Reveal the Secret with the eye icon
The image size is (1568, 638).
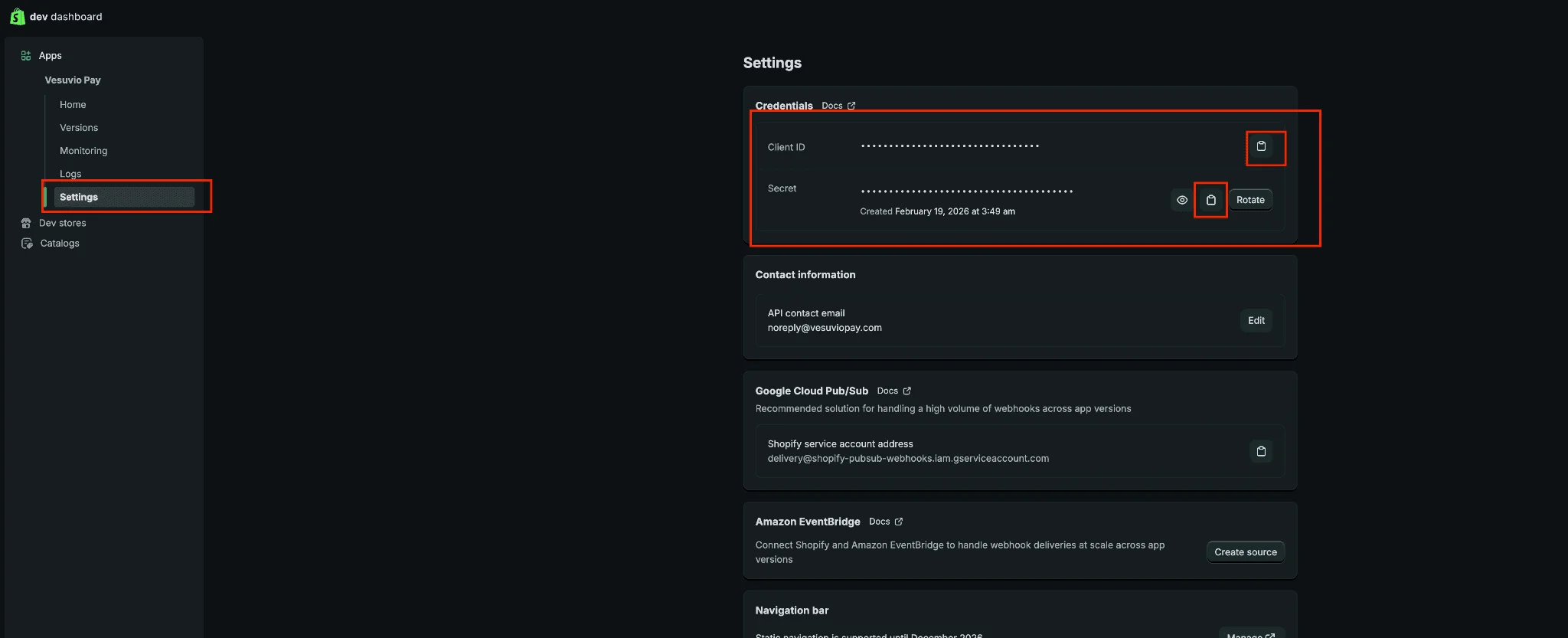click(1182, 200)
